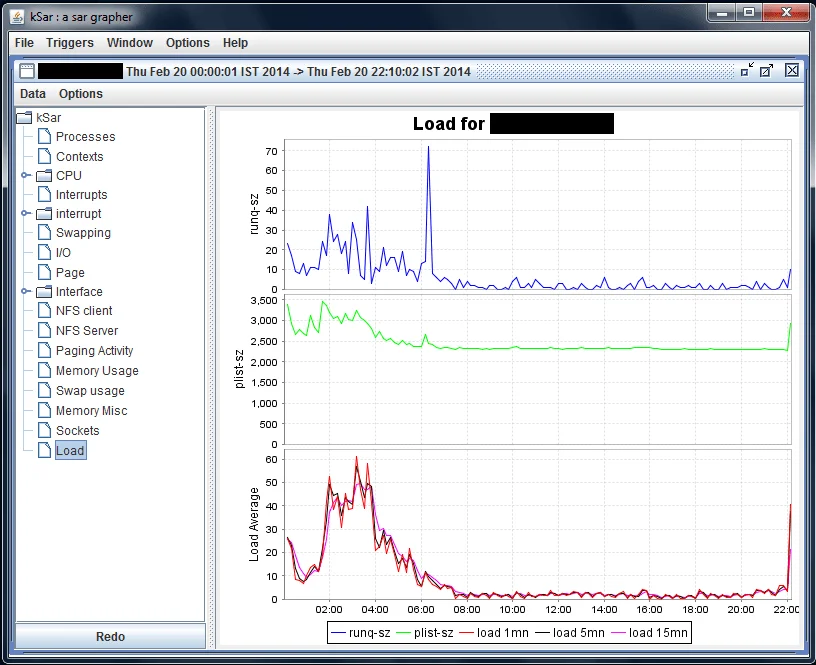Maximize the inner sar data frame
This screenshot has width=816, height=665.
(x=767, y=70)
